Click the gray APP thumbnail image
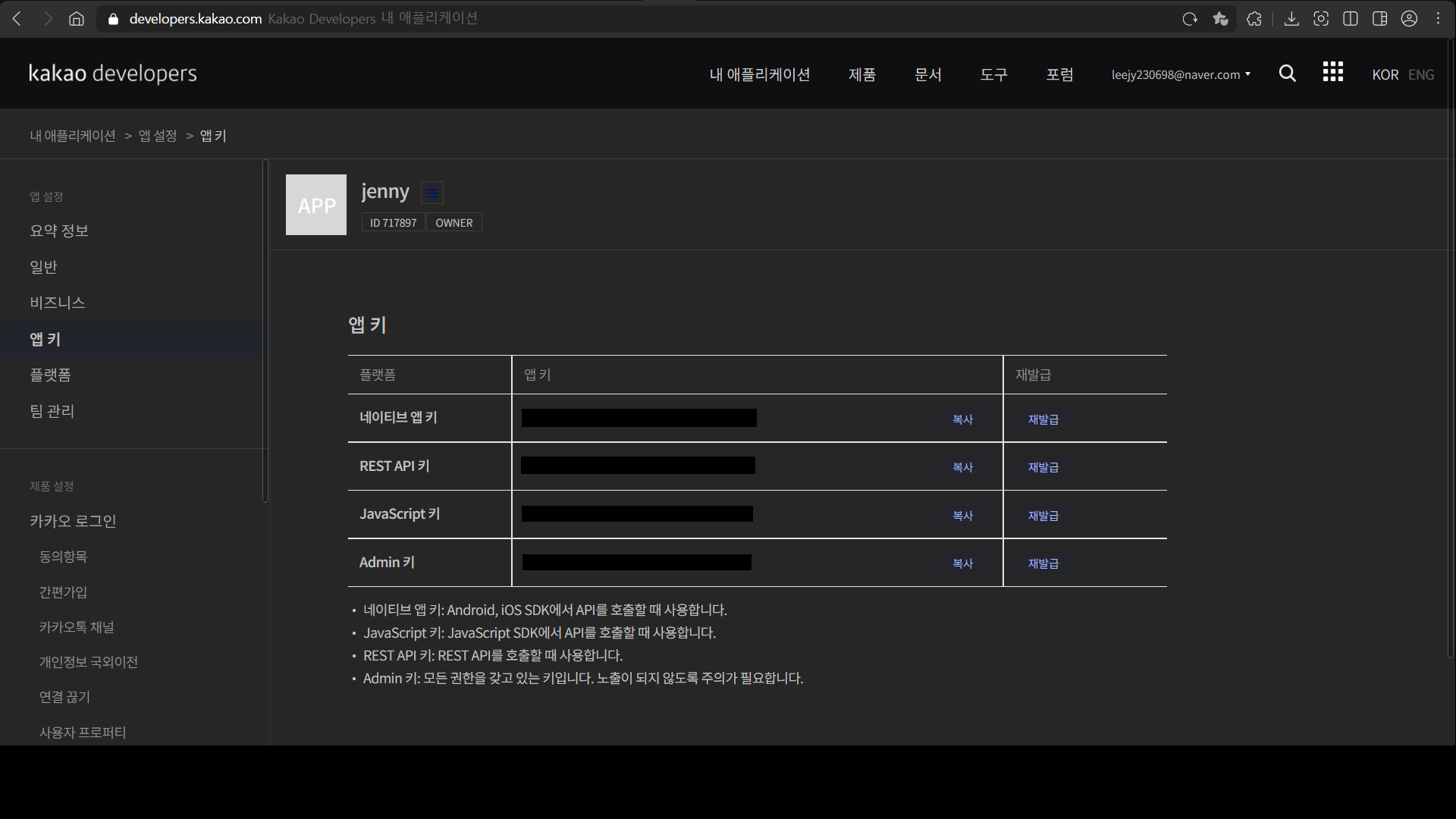Viewport: 1456px width, 819px height. (316, 205)
